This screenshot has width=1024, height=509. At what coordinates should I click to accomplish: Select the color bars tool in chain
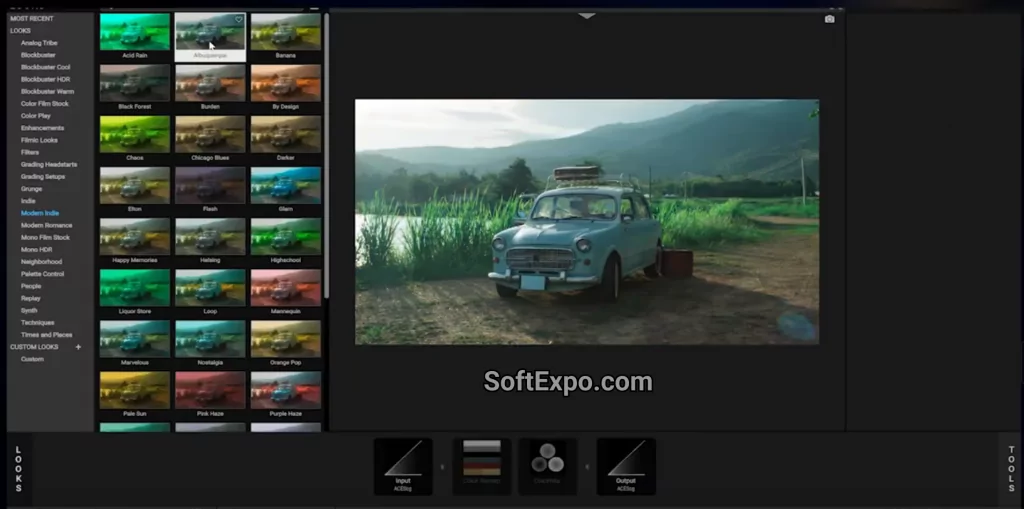click(481, 465)
